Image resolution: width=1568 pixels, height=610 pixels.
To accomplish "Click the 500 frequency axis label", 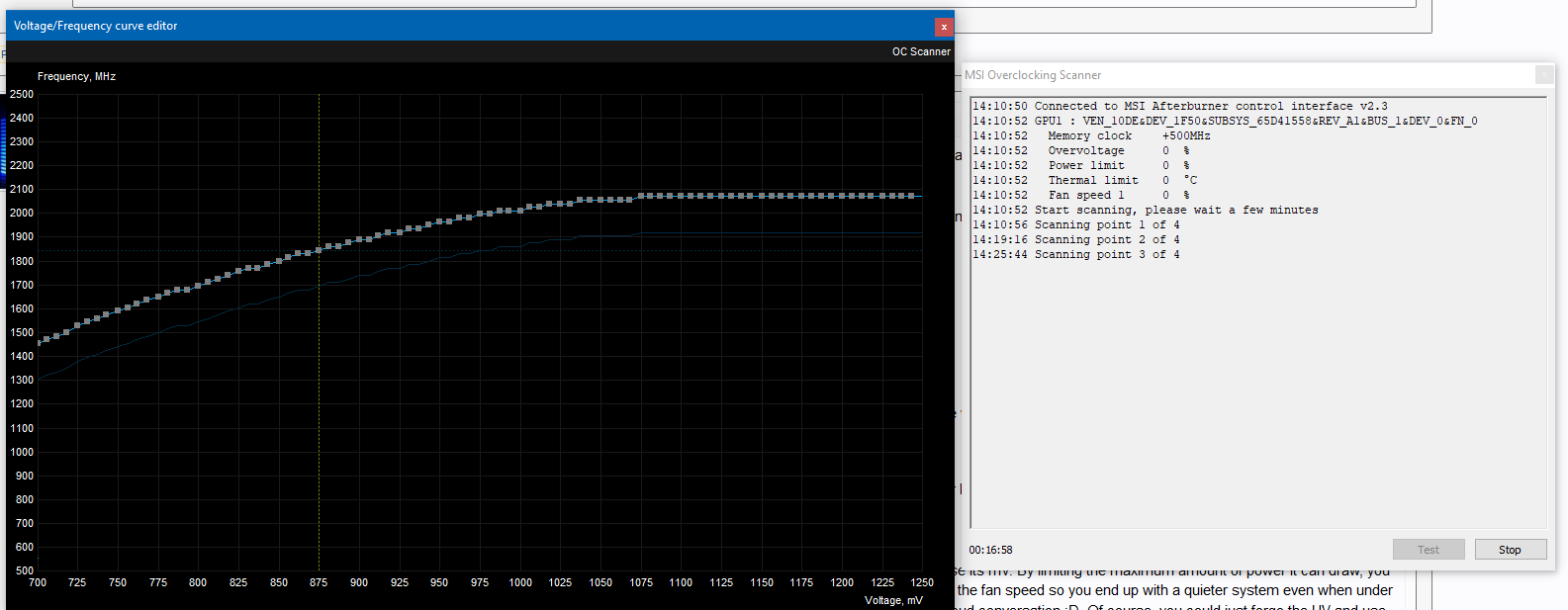I will click(x=25, y=570).
